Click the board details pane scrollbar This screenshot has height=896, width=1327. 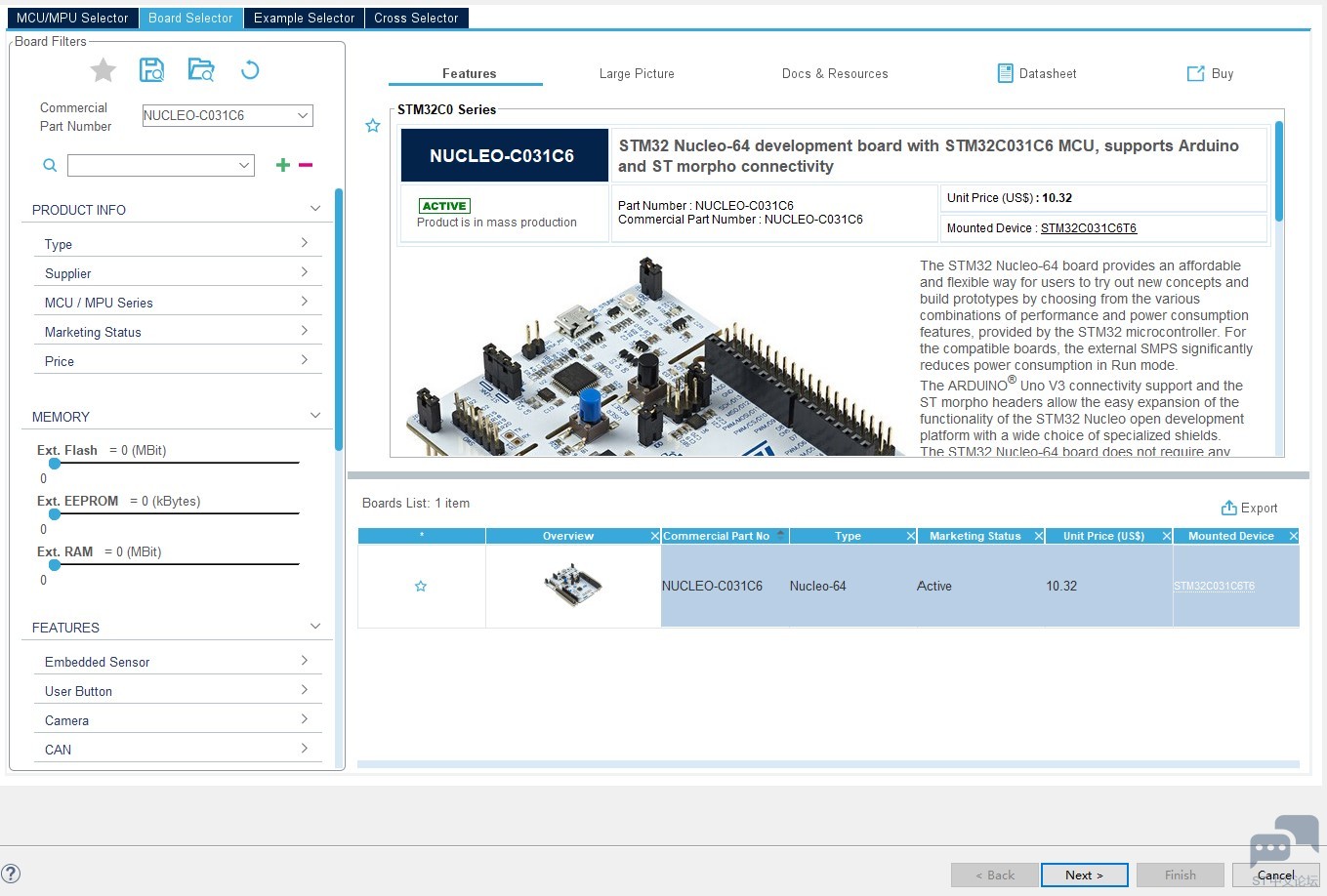1278,171
